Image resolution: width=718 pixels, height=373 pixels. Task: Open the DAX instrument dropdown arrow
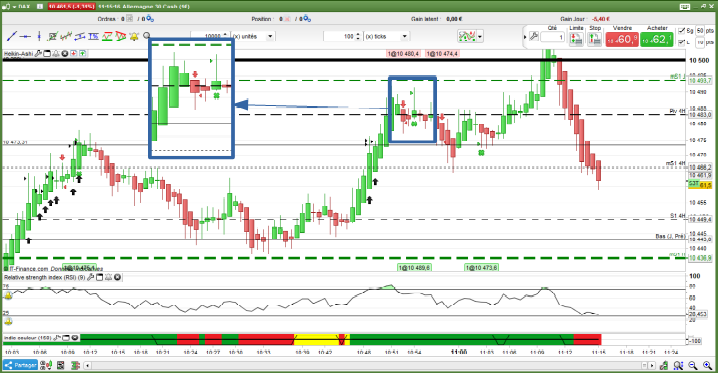click(14, 6)
